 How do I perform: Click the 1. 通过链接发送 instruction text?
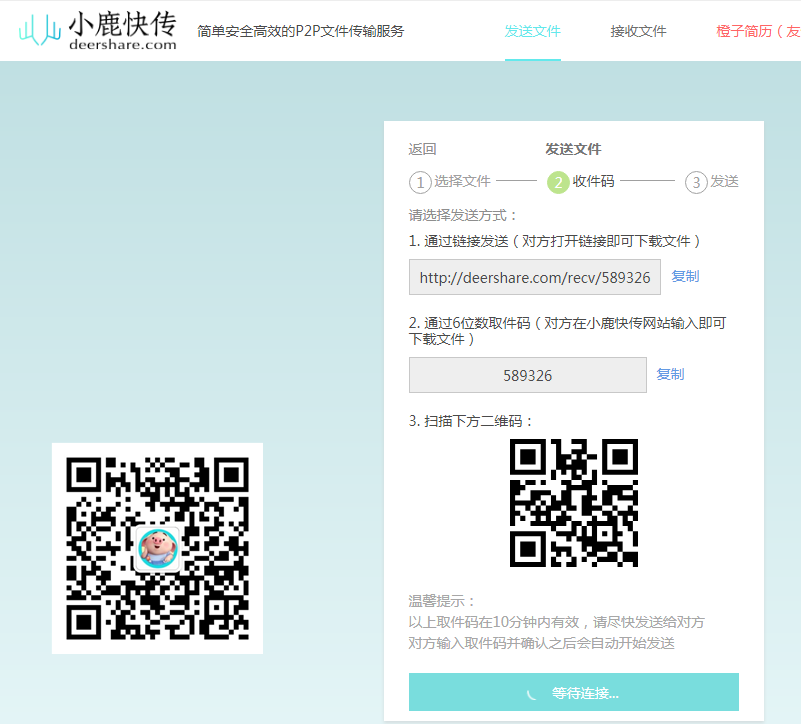click(x=554, y=241)
